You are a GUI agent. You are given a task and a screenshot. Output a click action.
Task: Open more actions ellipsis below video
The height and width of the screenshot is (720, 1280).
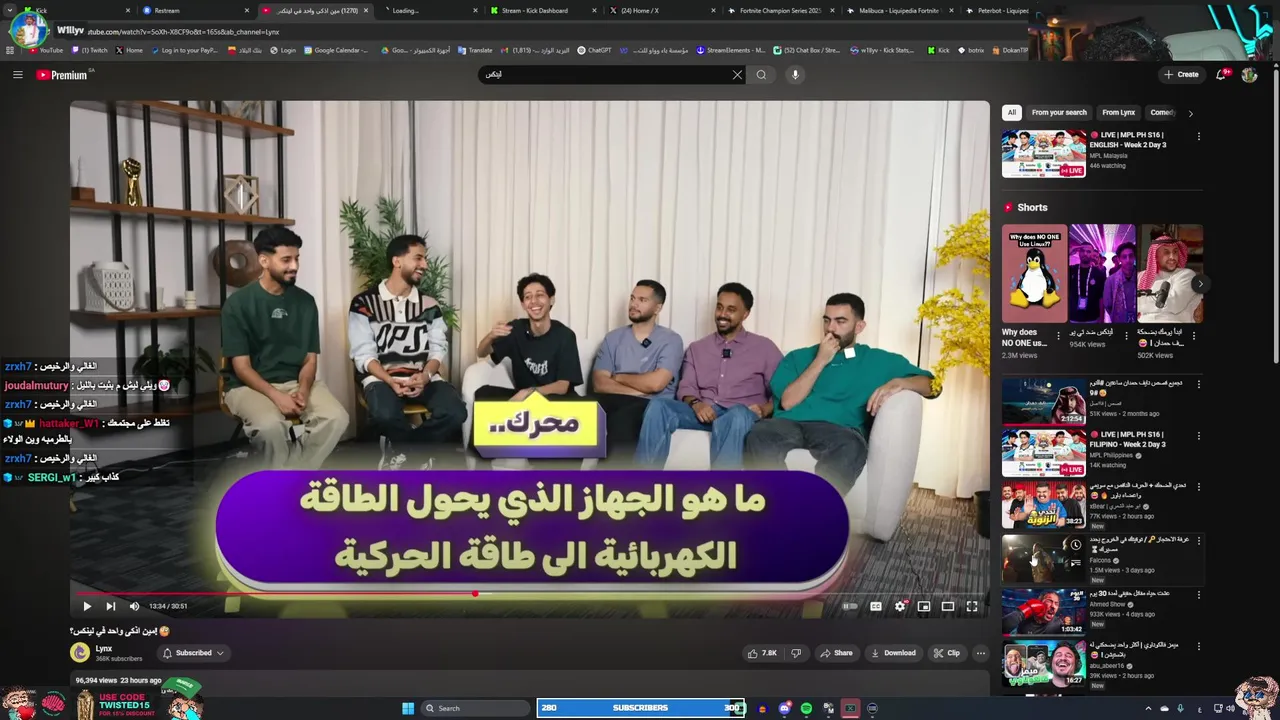click(981, 653)
